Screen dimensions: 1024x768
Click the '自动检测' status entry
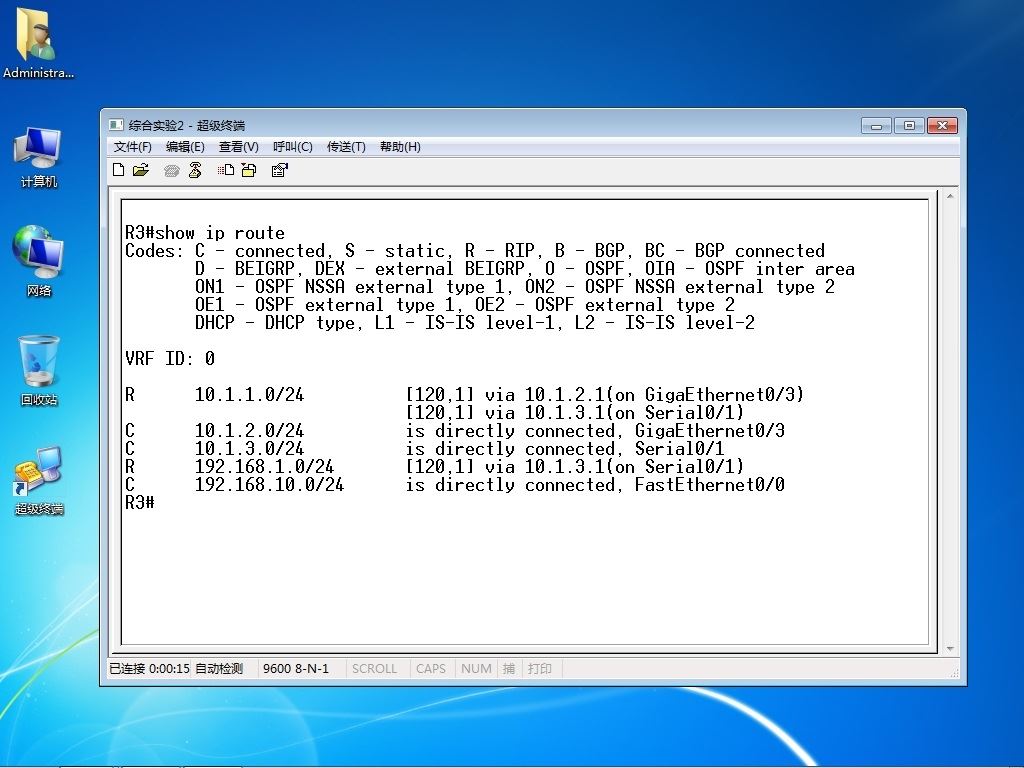point(219,669)
